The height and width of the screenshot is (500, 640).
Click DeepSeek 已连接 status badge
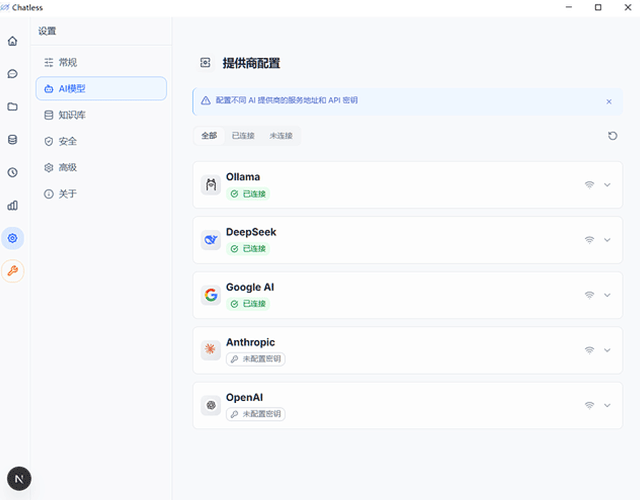248,249
